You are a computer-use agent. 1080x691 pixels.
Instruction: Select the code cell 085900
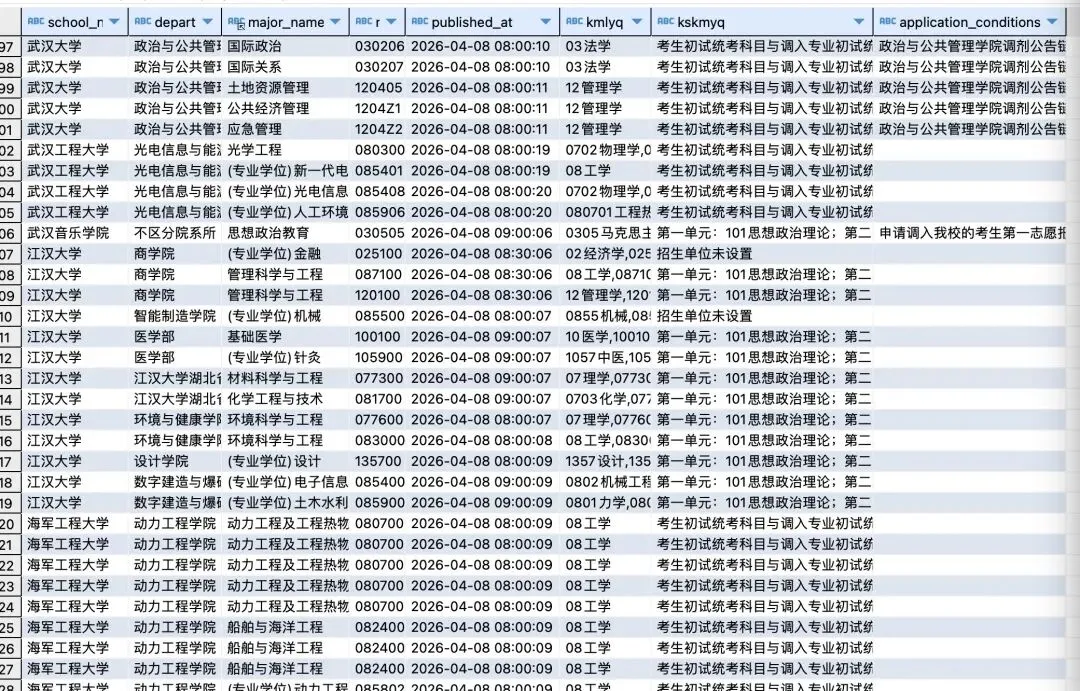pos(378,502)
